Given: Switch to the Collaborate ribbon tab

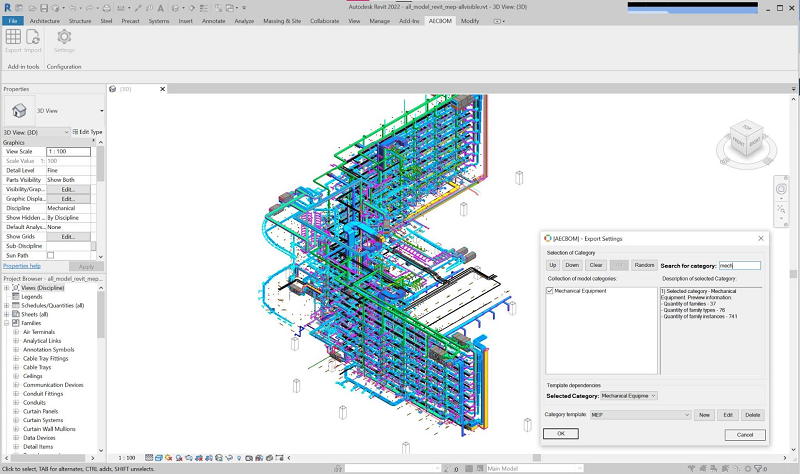Looking at the screenshot, I should (324, 20).
